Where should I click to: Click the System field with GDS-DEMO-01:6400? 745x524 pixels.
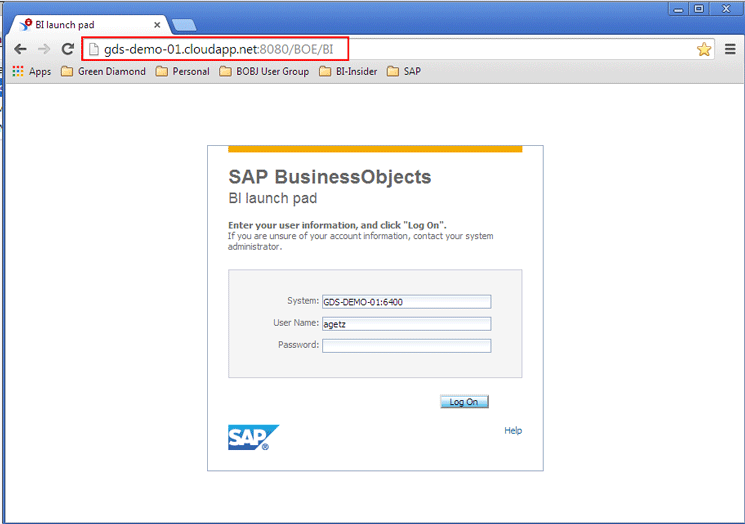[407, 302]
